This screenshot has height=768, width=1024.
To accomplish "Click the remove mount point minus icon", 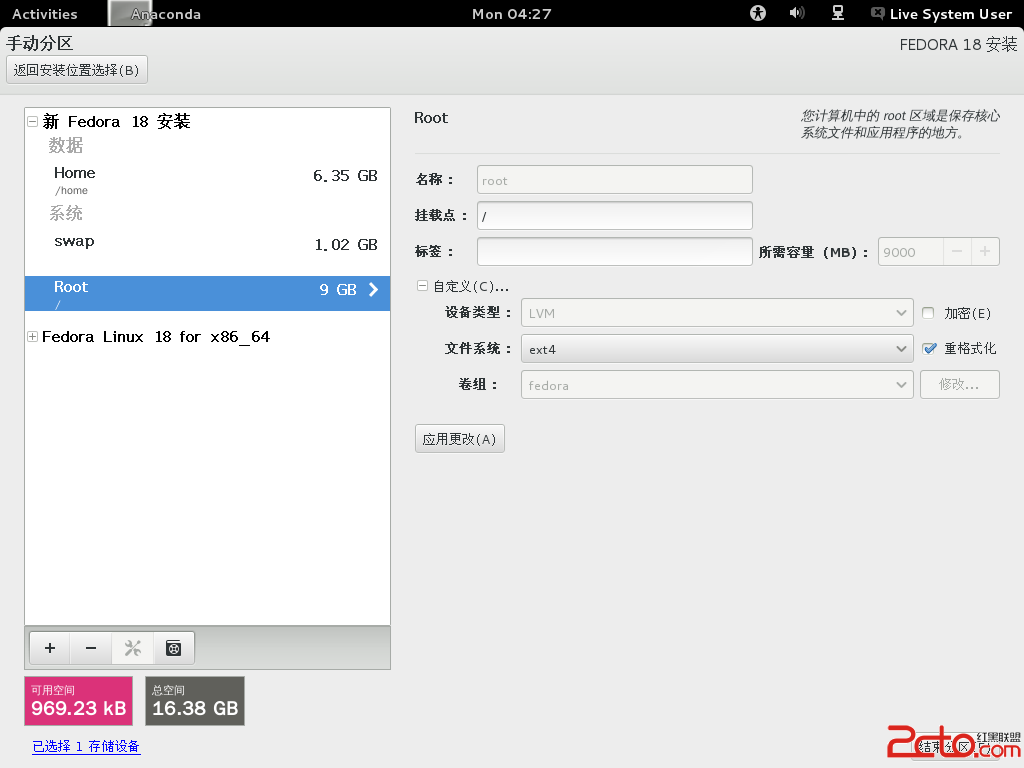I will pyautogui.click(x=91, y=648).
